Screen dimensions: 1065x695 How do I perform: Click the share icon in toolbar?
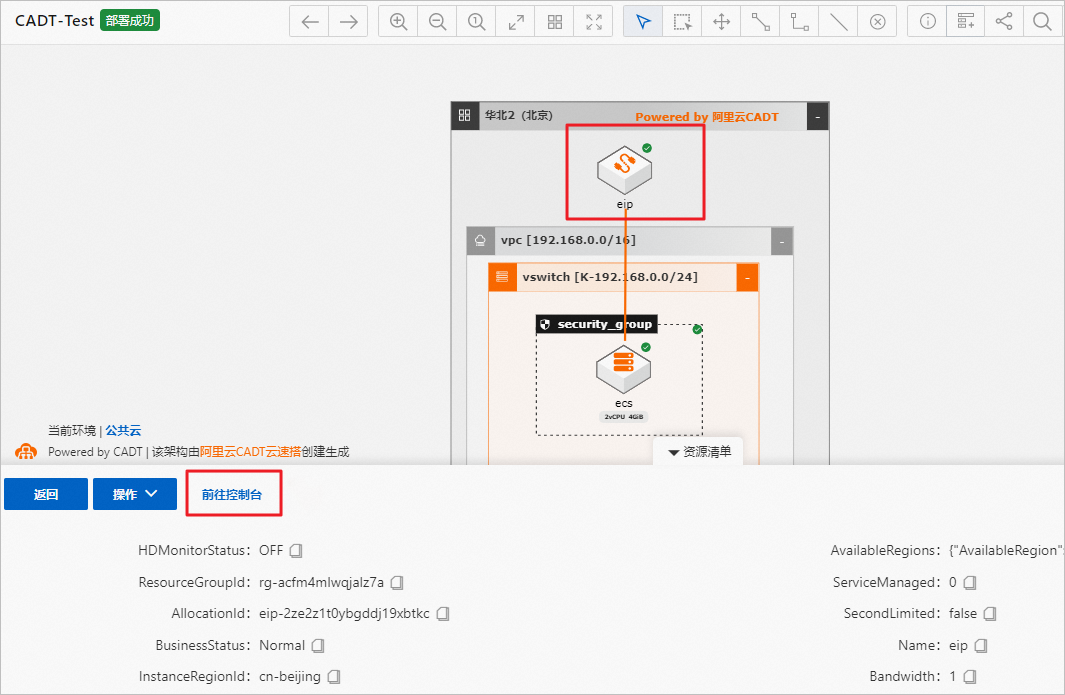tap(1004, 22)
